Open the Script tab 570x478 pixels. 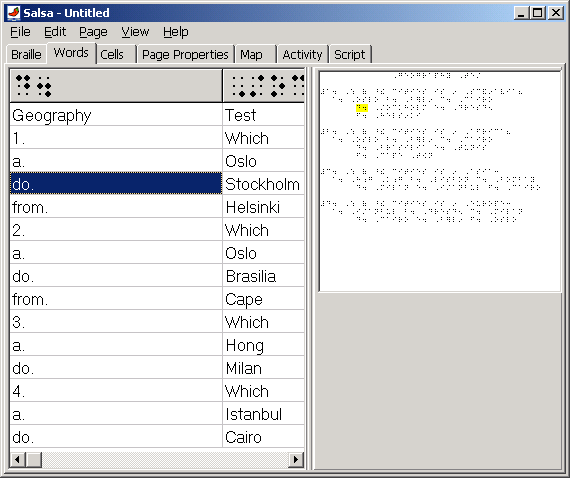(x=349, y=55)
